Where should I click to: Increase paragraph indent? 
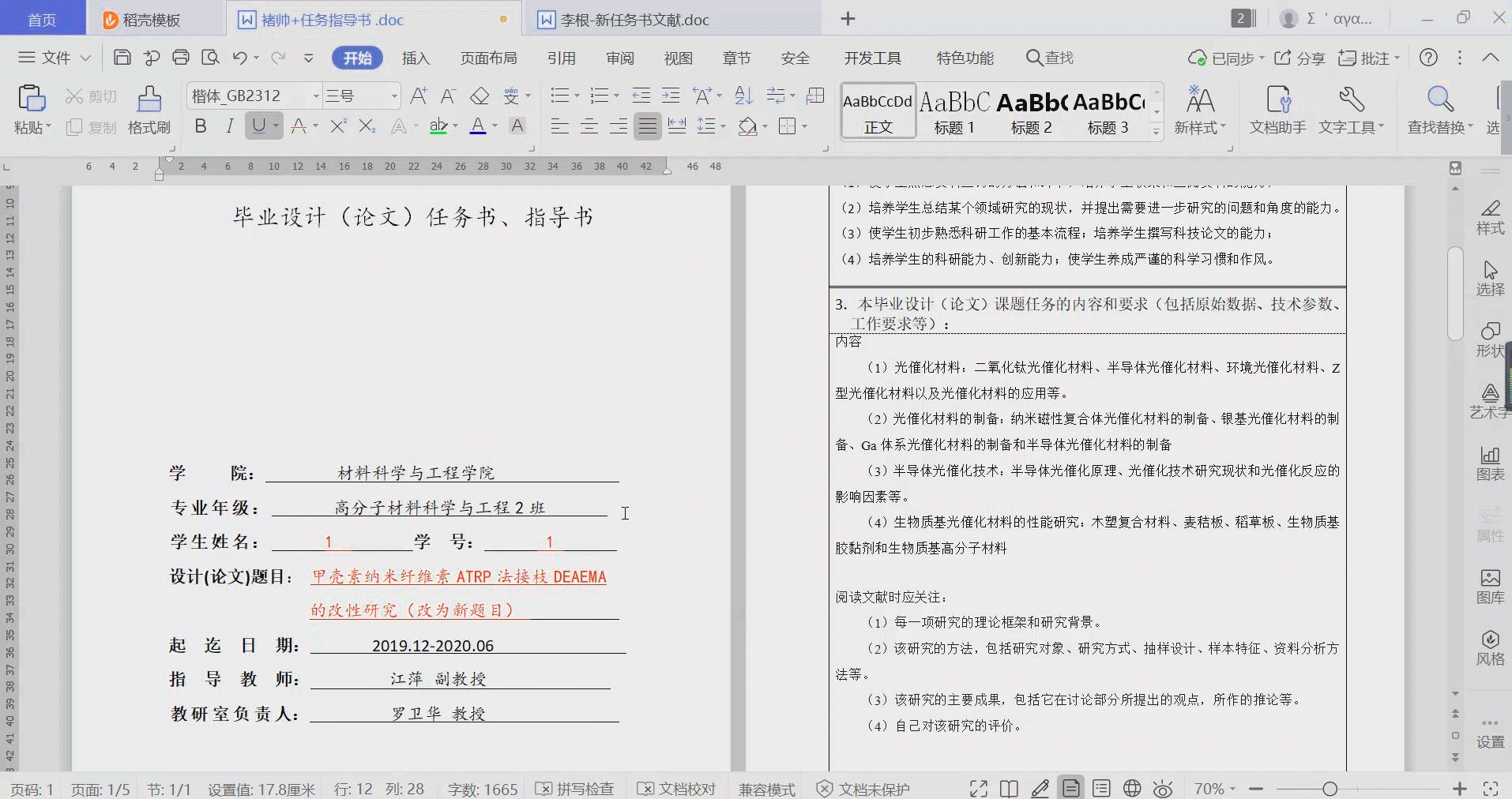coord(671,96)
